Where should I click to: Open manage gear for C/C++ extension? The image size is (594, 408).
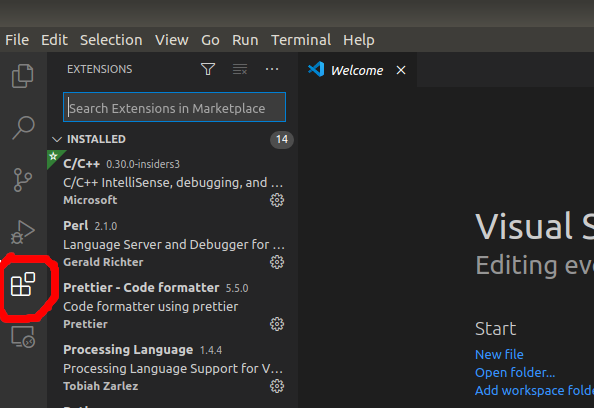coord(277,200)
